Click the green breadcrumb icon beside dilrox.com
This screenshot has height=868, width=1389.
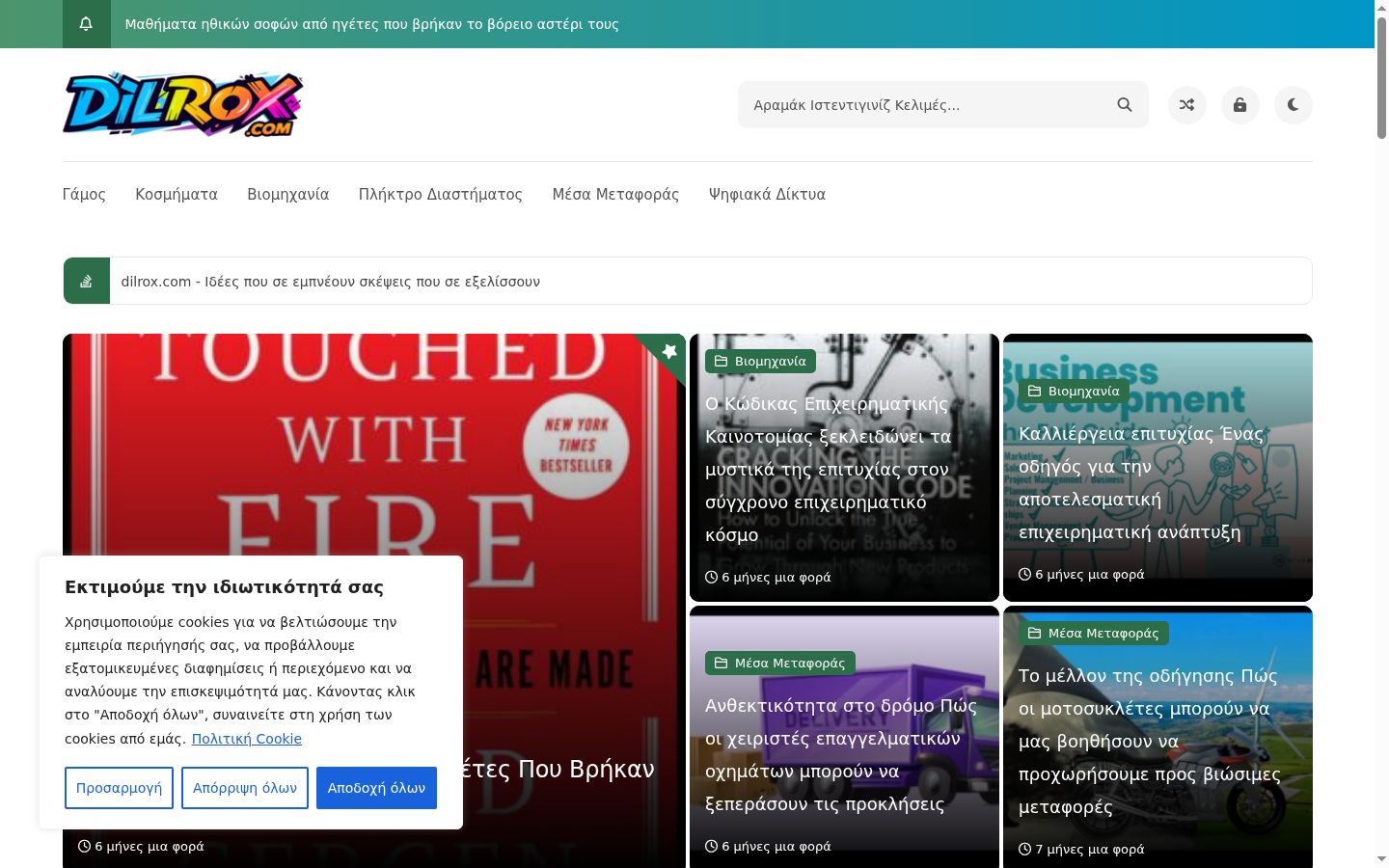[87, 281]
